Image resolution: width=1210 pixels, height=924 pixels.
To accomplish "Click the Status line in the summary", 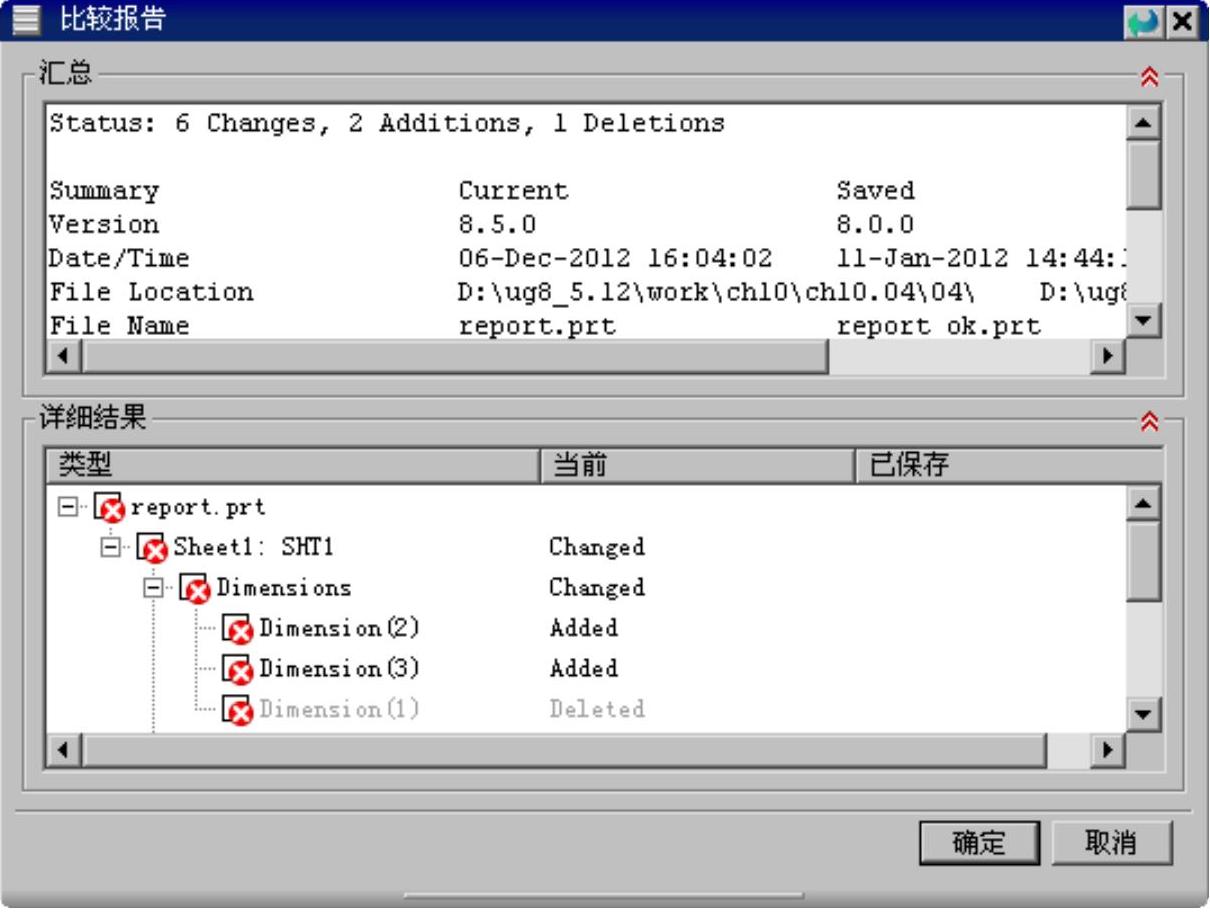I will coord(387,123).
